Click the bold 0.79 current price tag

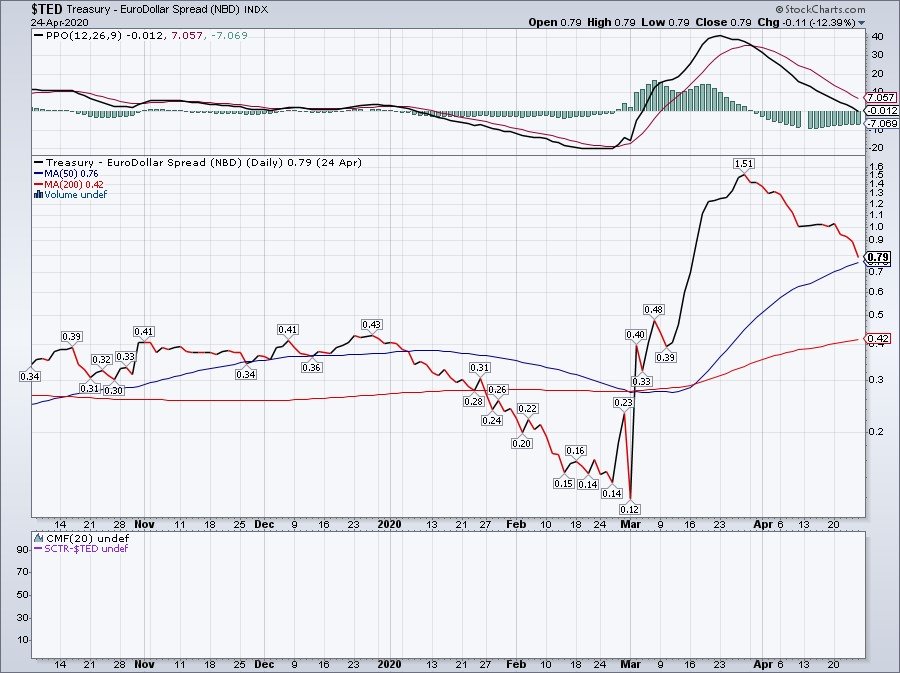click(x=879, y=258)
